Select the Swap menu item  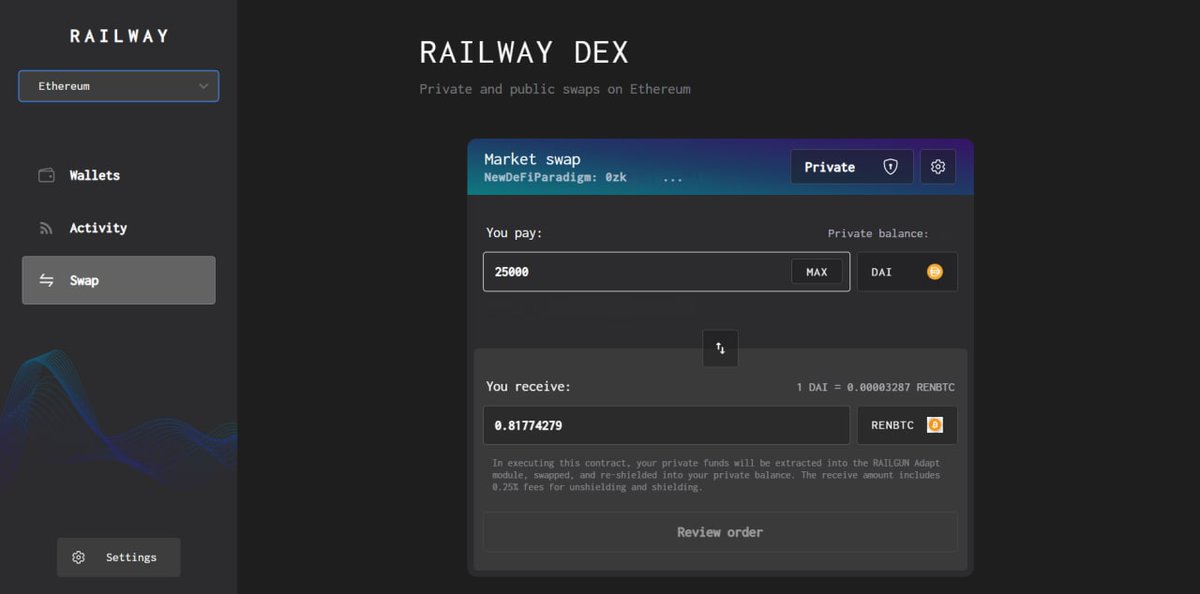point(118,280)
